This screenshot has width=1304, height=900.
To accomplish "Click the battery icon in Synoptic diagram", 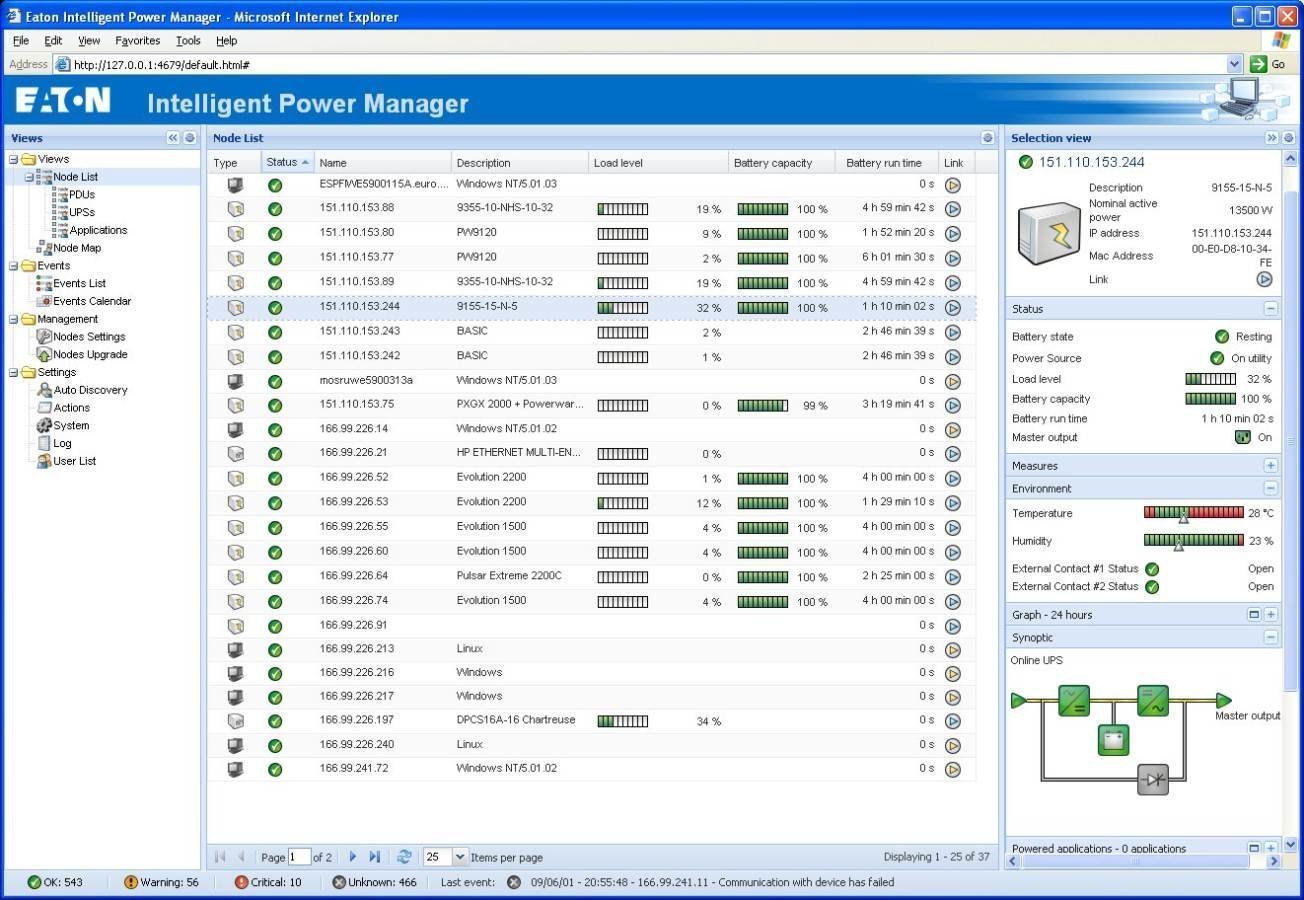I will coord(1113,740).
